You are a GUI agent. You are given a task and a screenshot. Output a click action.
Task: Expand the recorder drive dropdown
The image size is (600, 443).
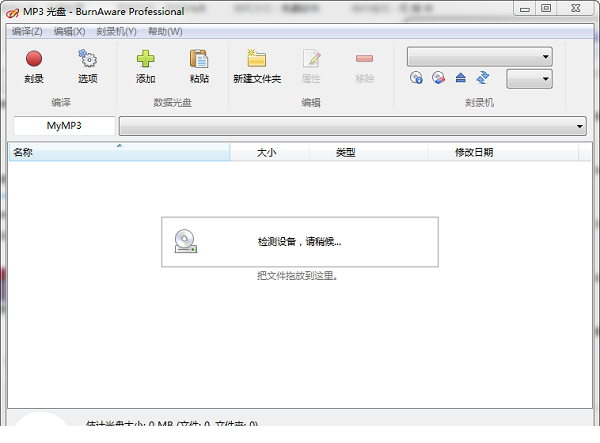pos(479,57)
